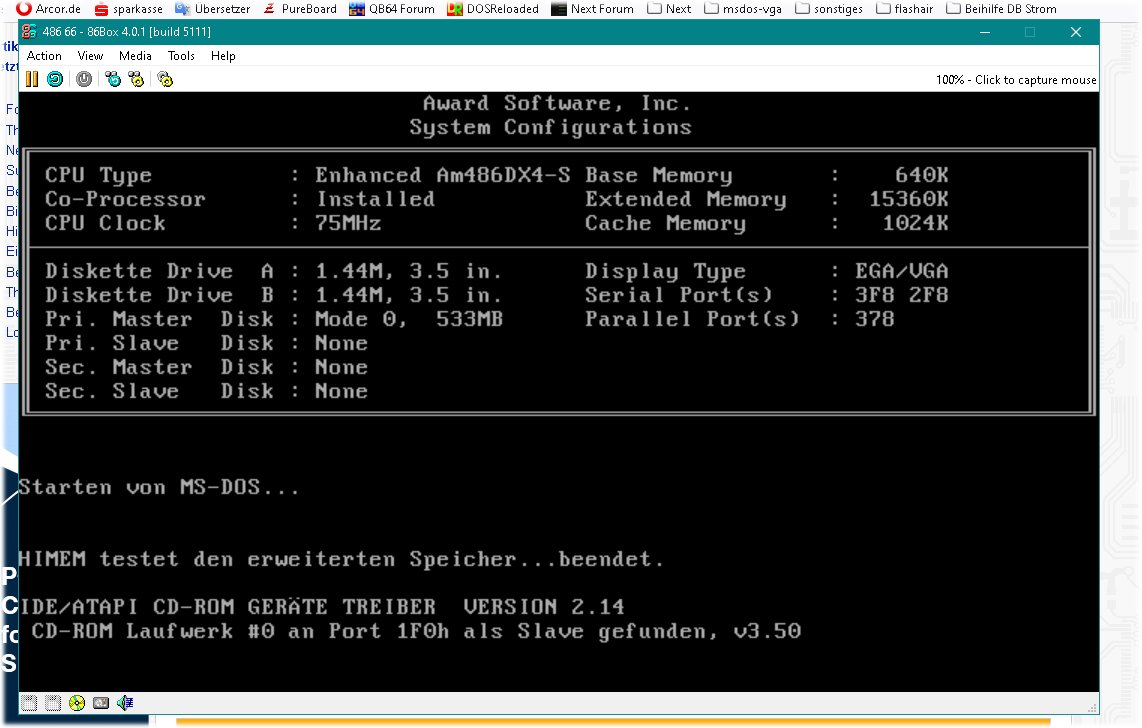Click the sound speaker status icon

pos(125,703)
